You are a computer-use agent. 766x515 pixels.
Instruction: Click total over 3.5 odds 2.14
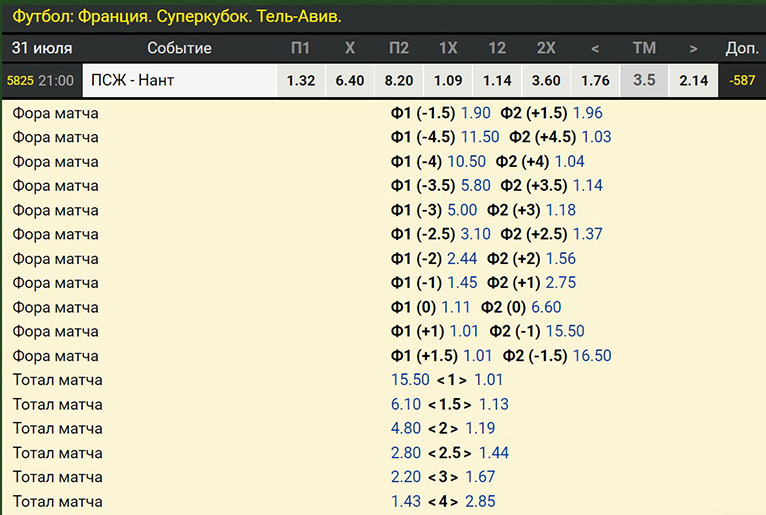click(693, 80)
